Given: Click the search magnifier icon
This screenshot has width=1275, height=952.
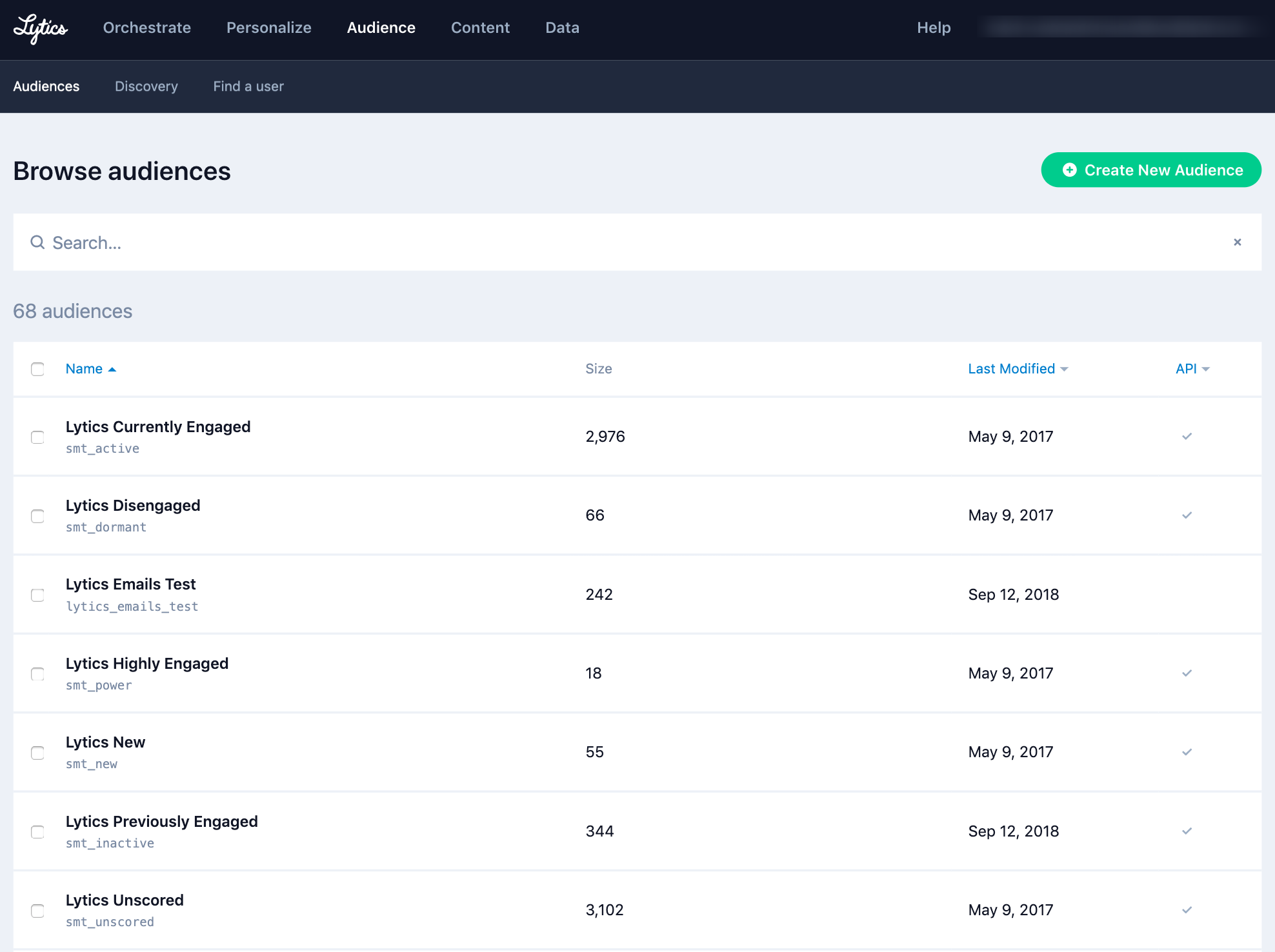Looking at the screenshot, I should [37, 243].
